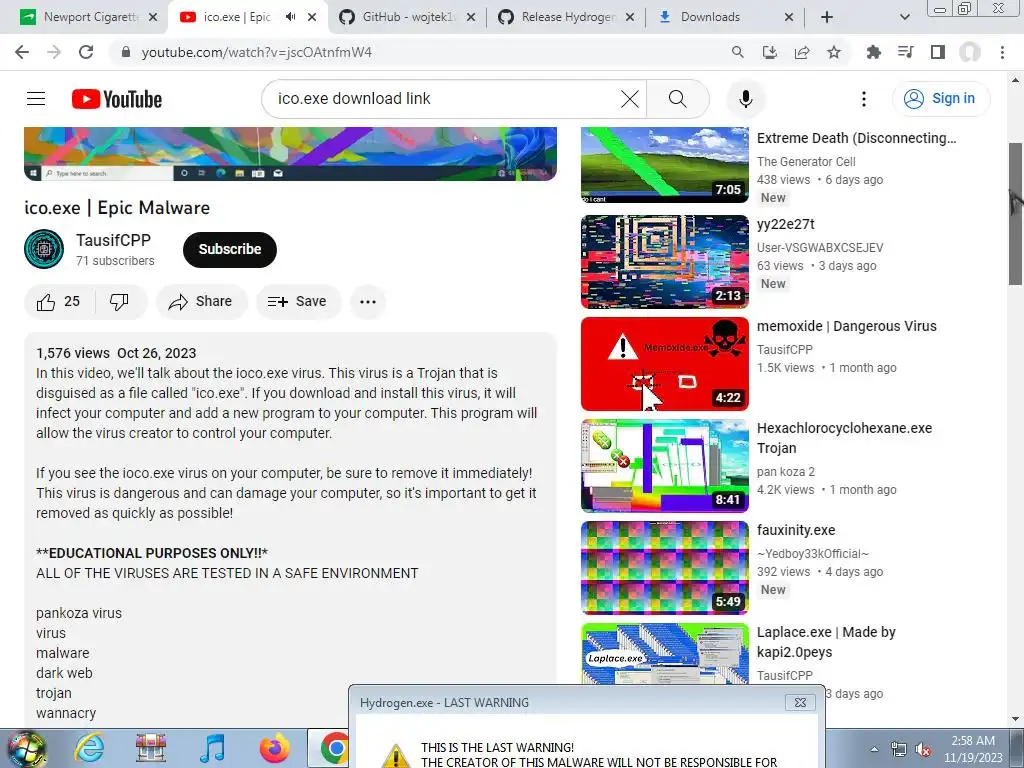
Task: Open the media control icon in toolbar
Action: (905, 52)
